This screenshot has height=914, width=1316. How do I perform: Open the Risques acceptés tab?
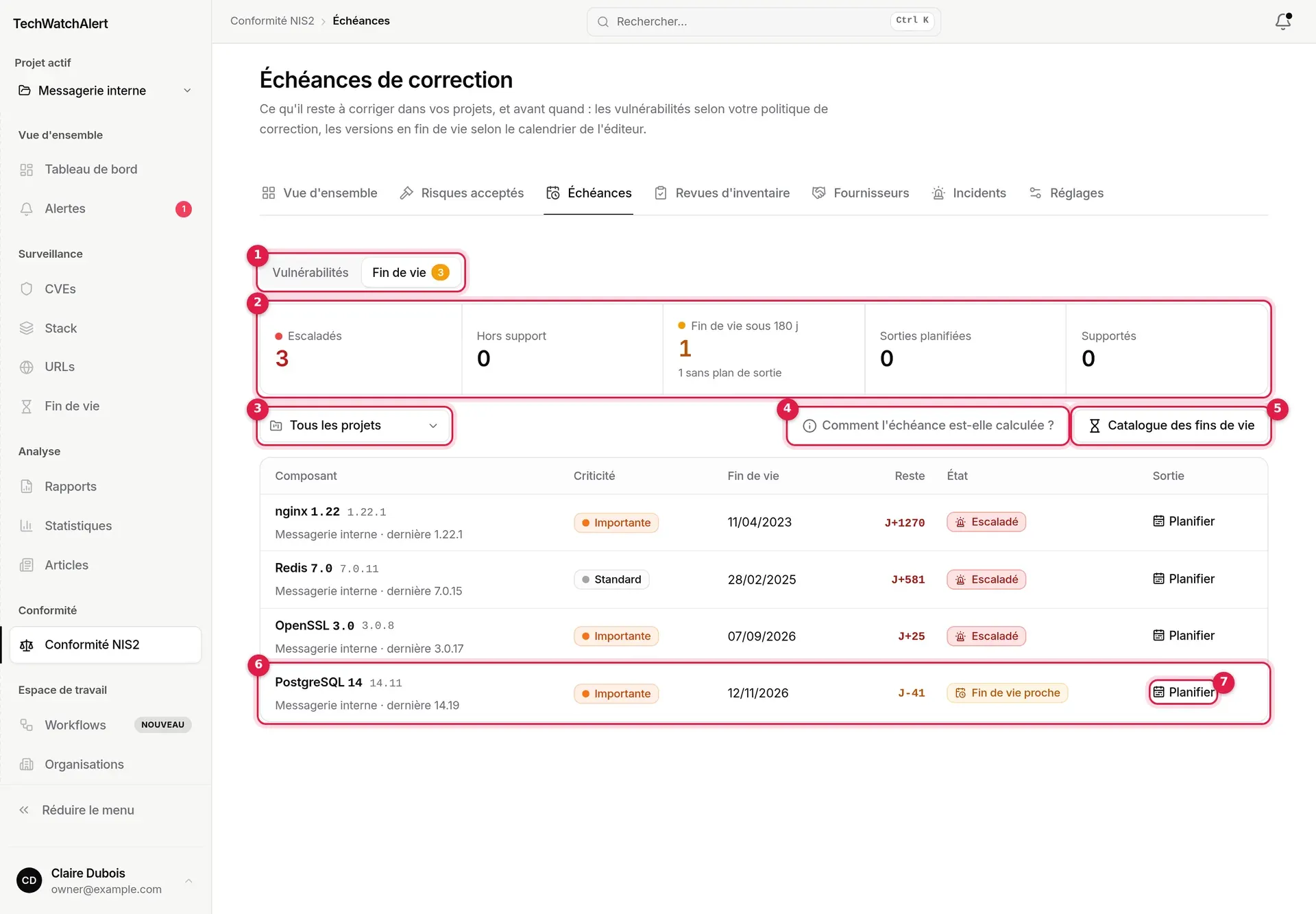click(461, 193)
